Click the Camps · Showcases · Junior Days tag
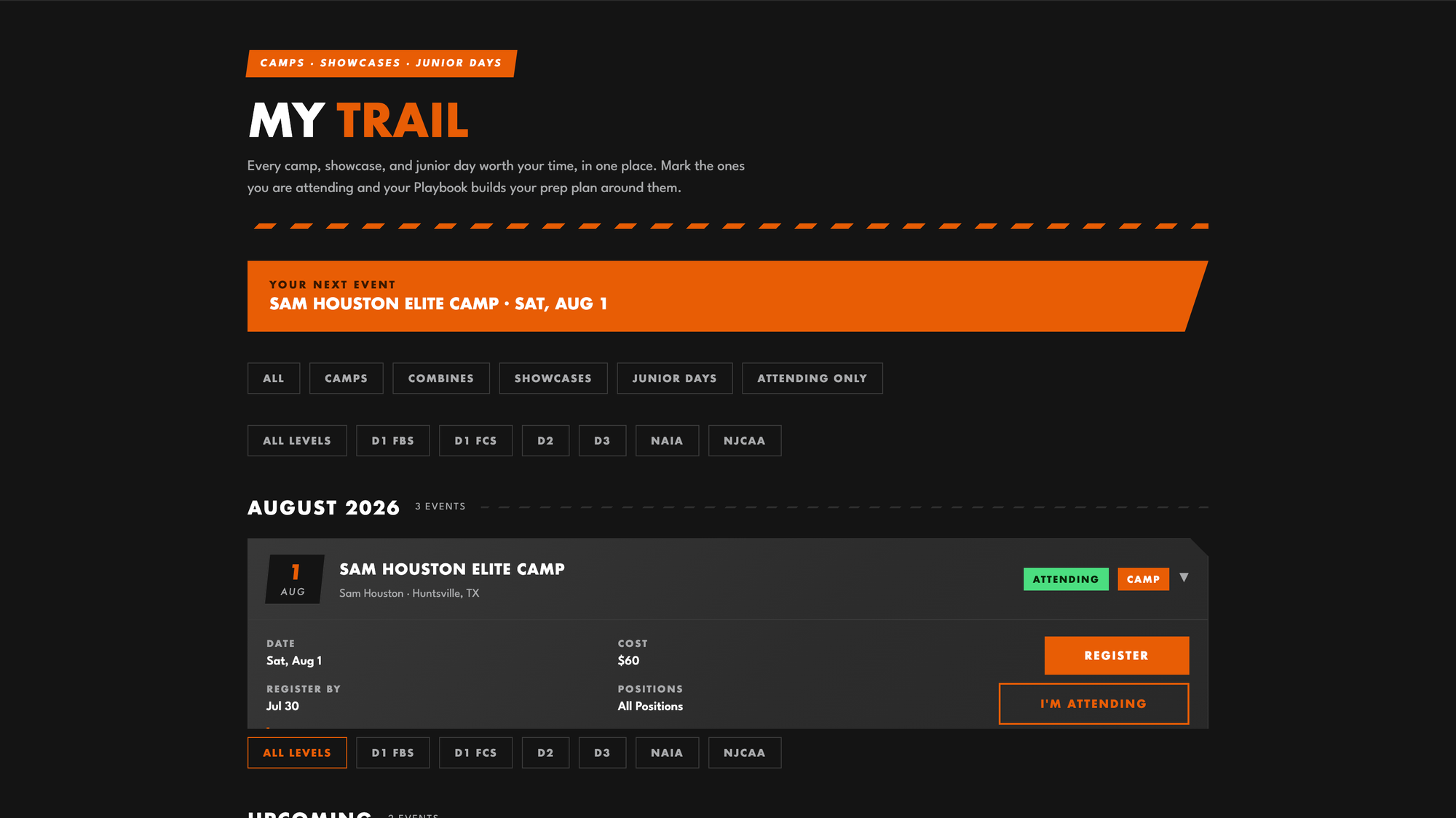This screenshot has height=818, width=1456. pyautogui.click(x=381, y=63)
